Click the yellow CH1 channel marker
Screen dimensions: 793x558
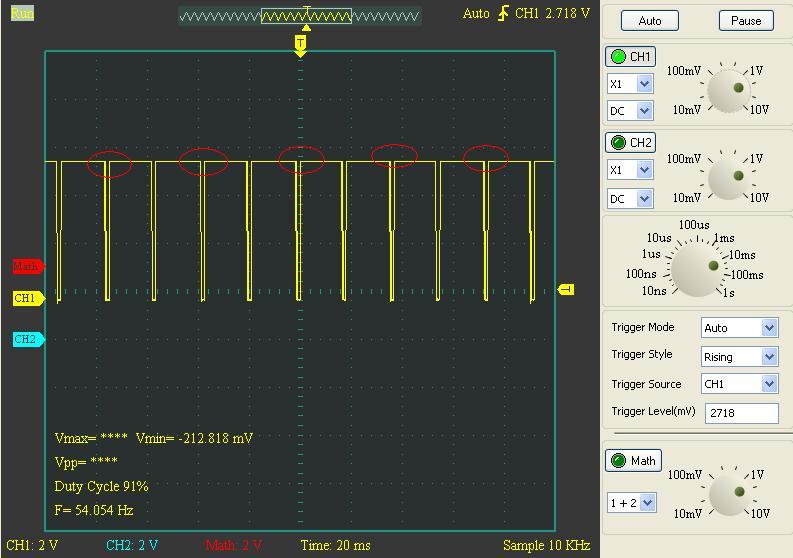coord(26,298)
